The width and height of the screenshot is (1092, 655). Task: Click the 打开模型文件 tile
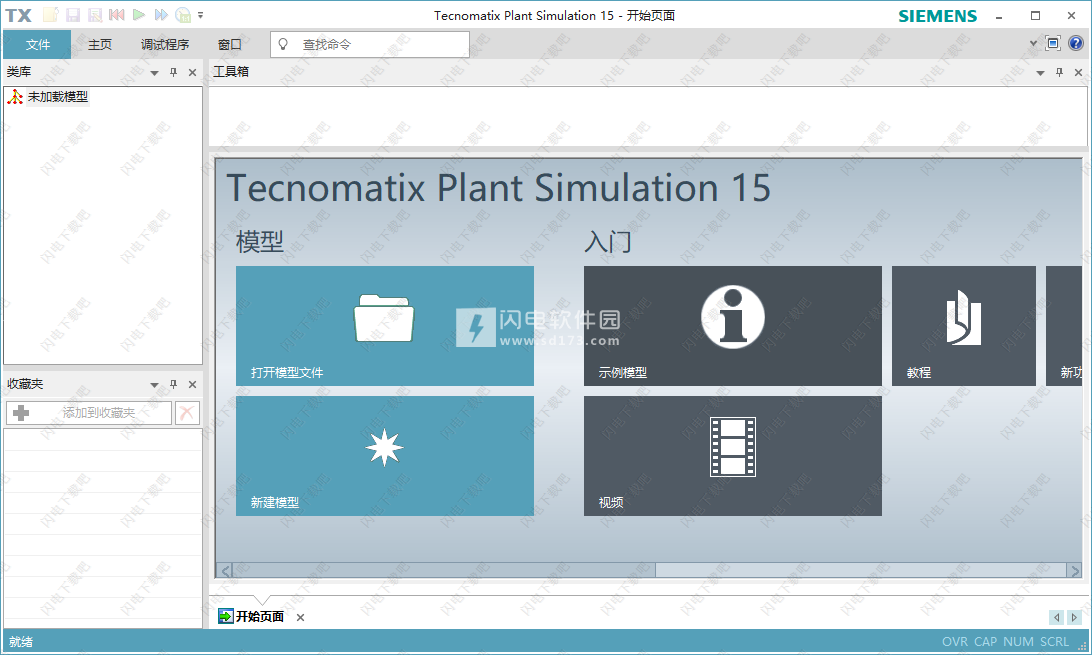385,326
